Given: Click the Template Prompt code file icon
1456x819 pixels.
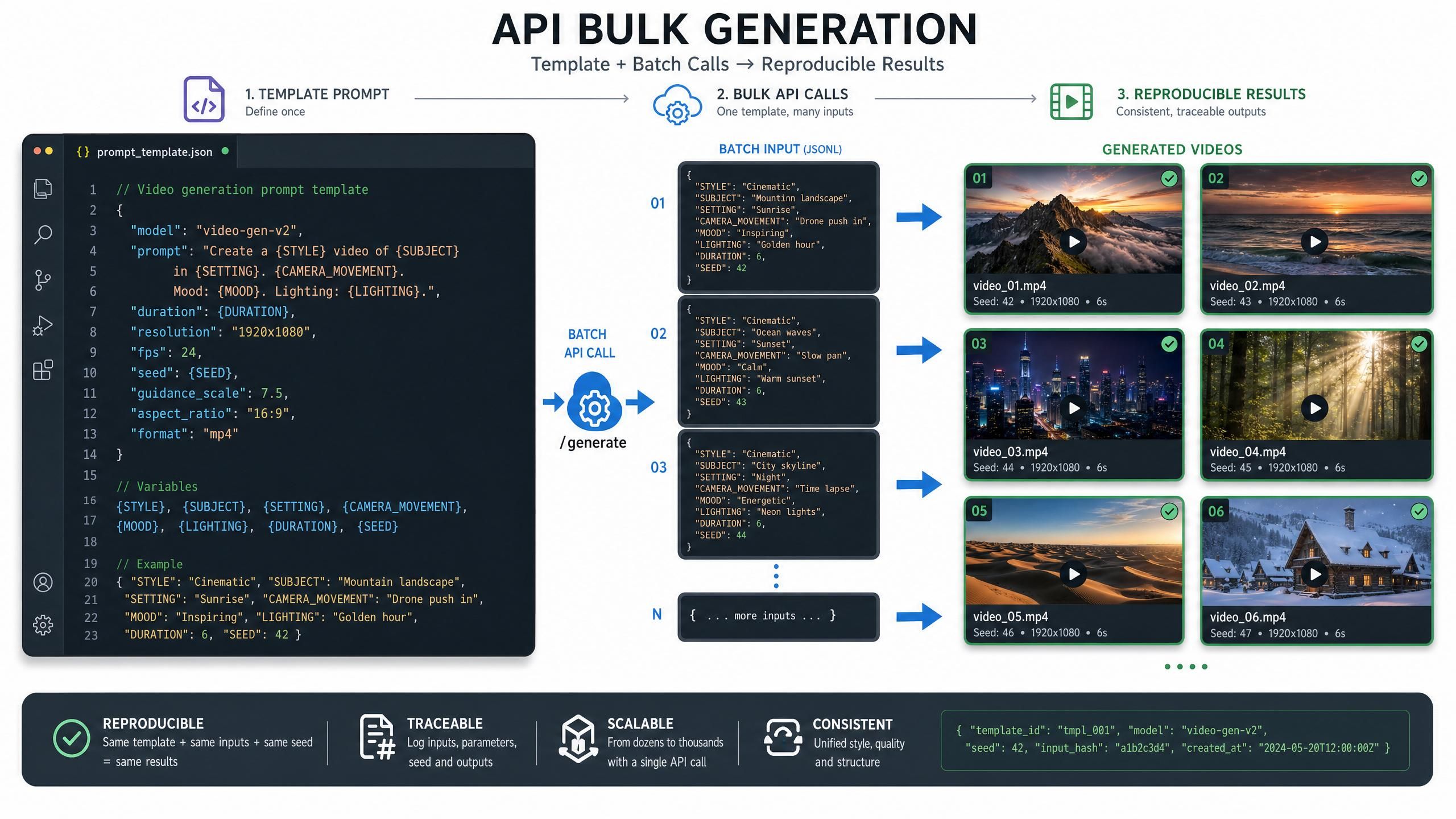Looking at the screenshot, I should pyautogui.click(x=204, y=99).
